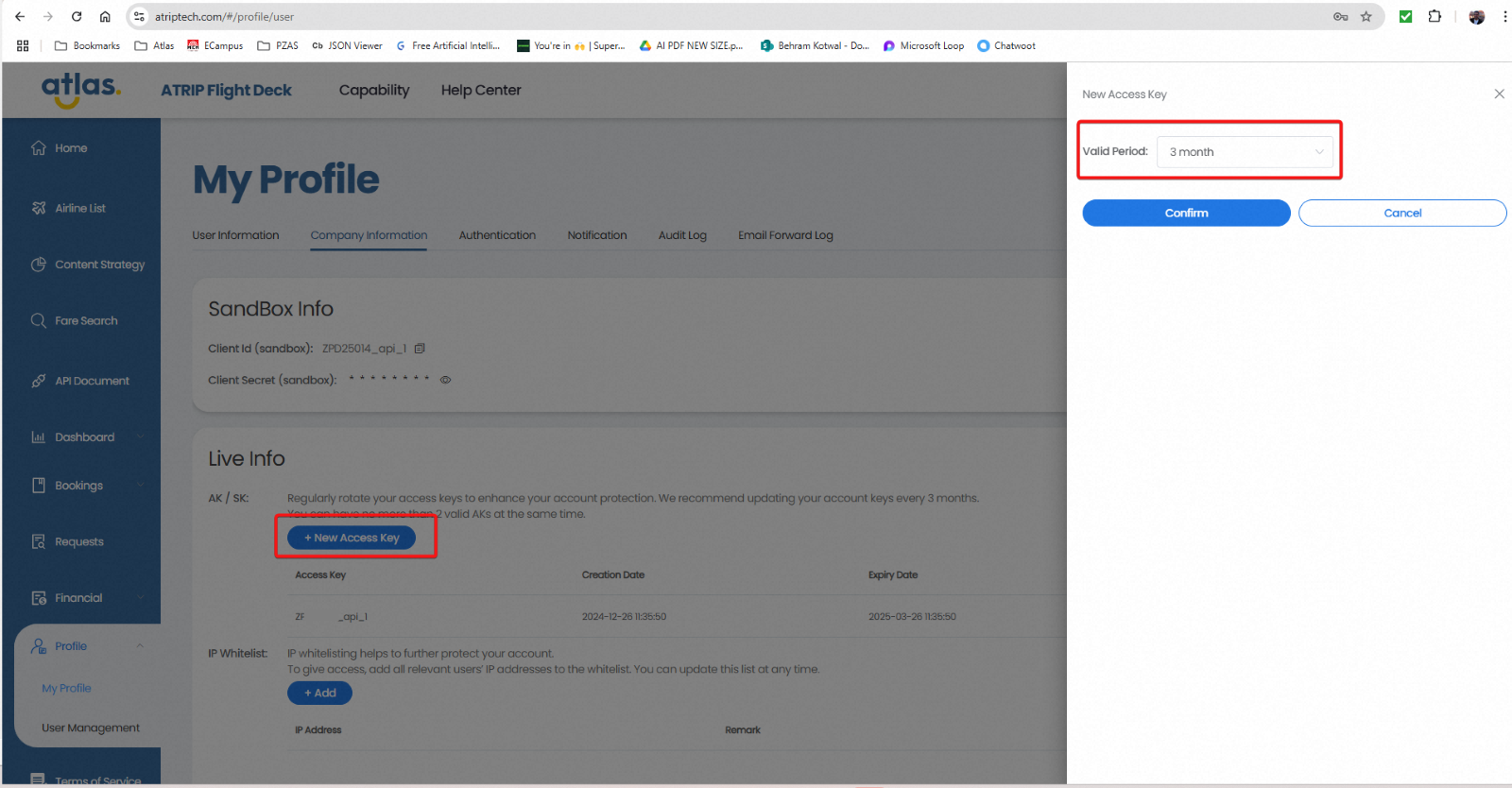Screen dimensions: 1512x788
Task: Click the Requests sidebar icon
Action: [39, 541]
